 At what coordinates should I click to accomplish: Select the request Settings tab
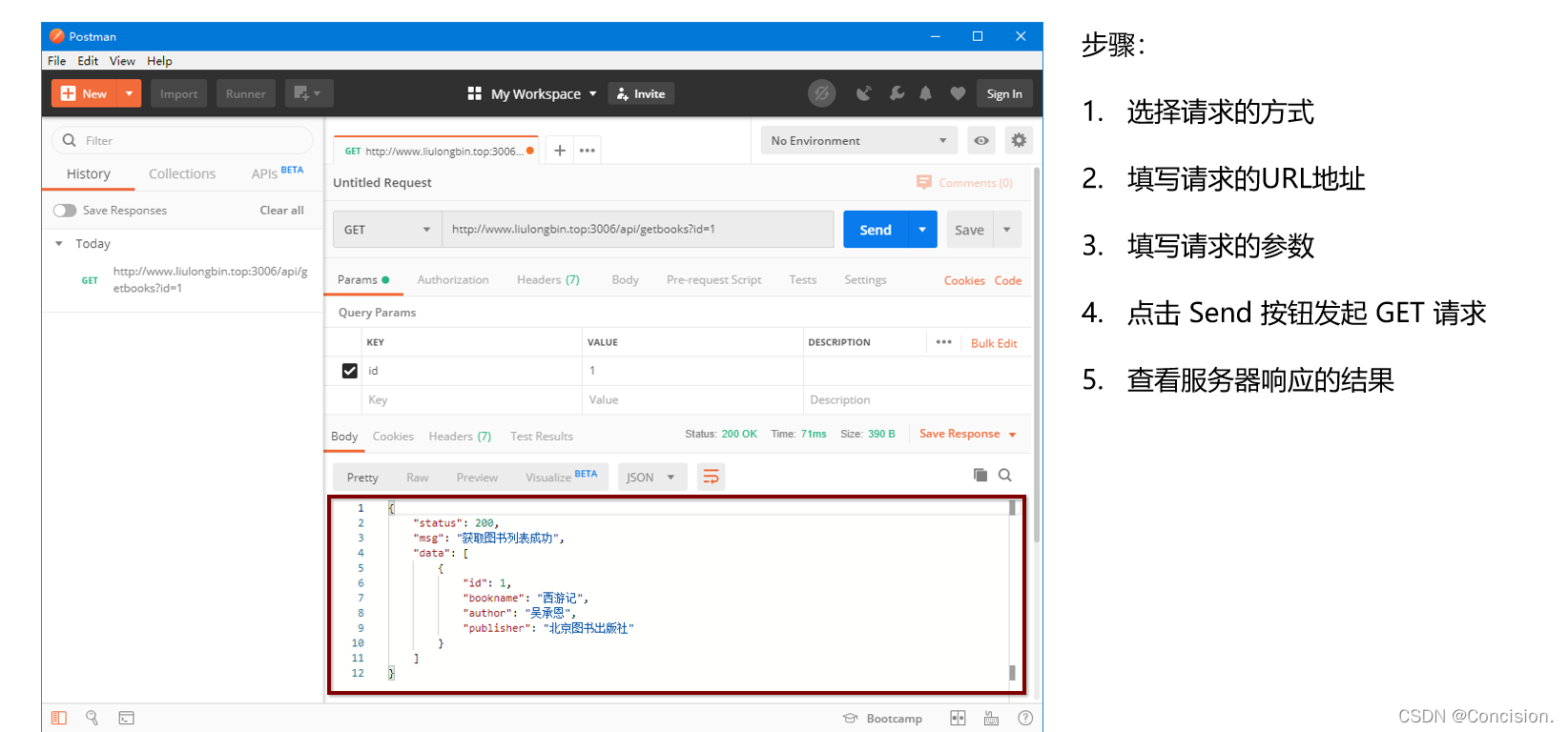865,279
